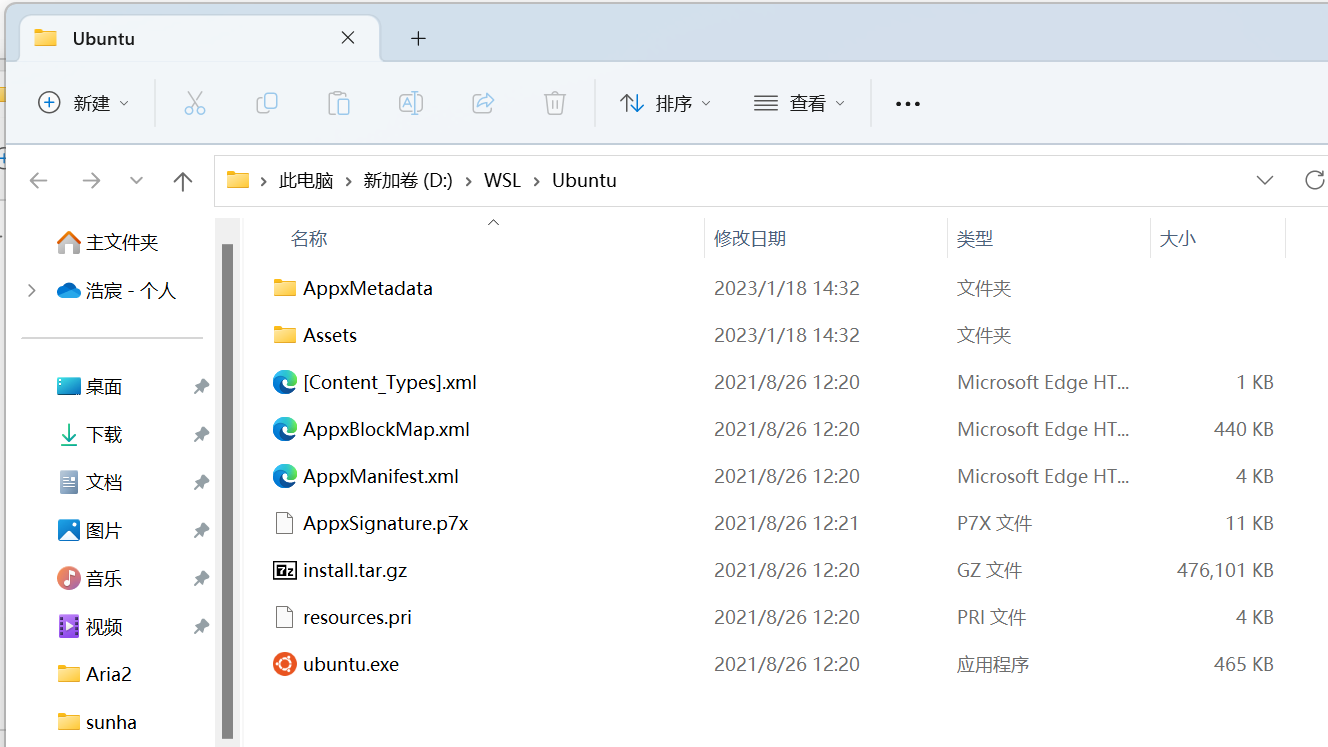Image resolution: width=1328 pixels, height=747 pixels.
Task: Click the Assets folder icon
Action: 285,335
